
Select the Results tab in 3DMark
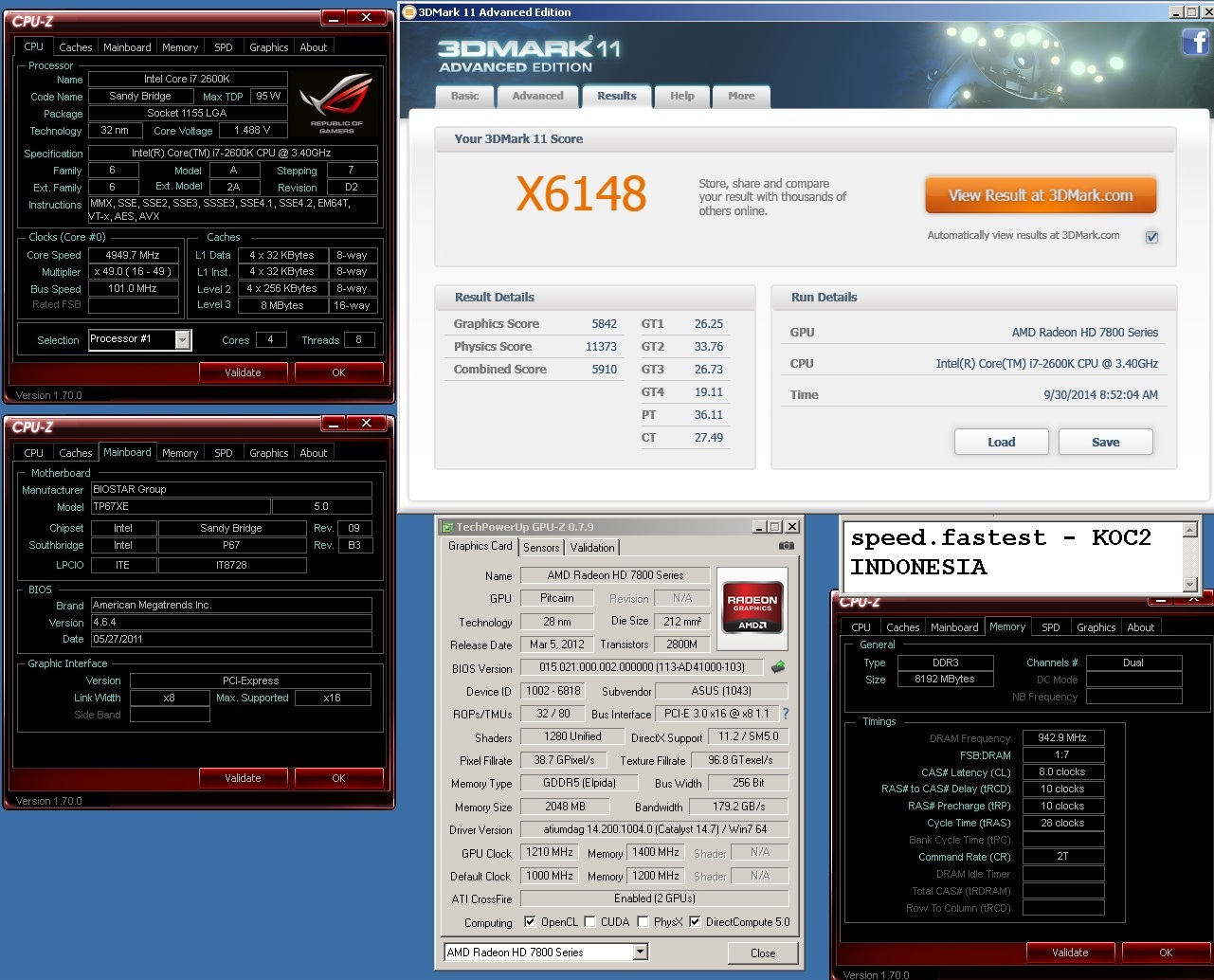[x=617, y=96]
